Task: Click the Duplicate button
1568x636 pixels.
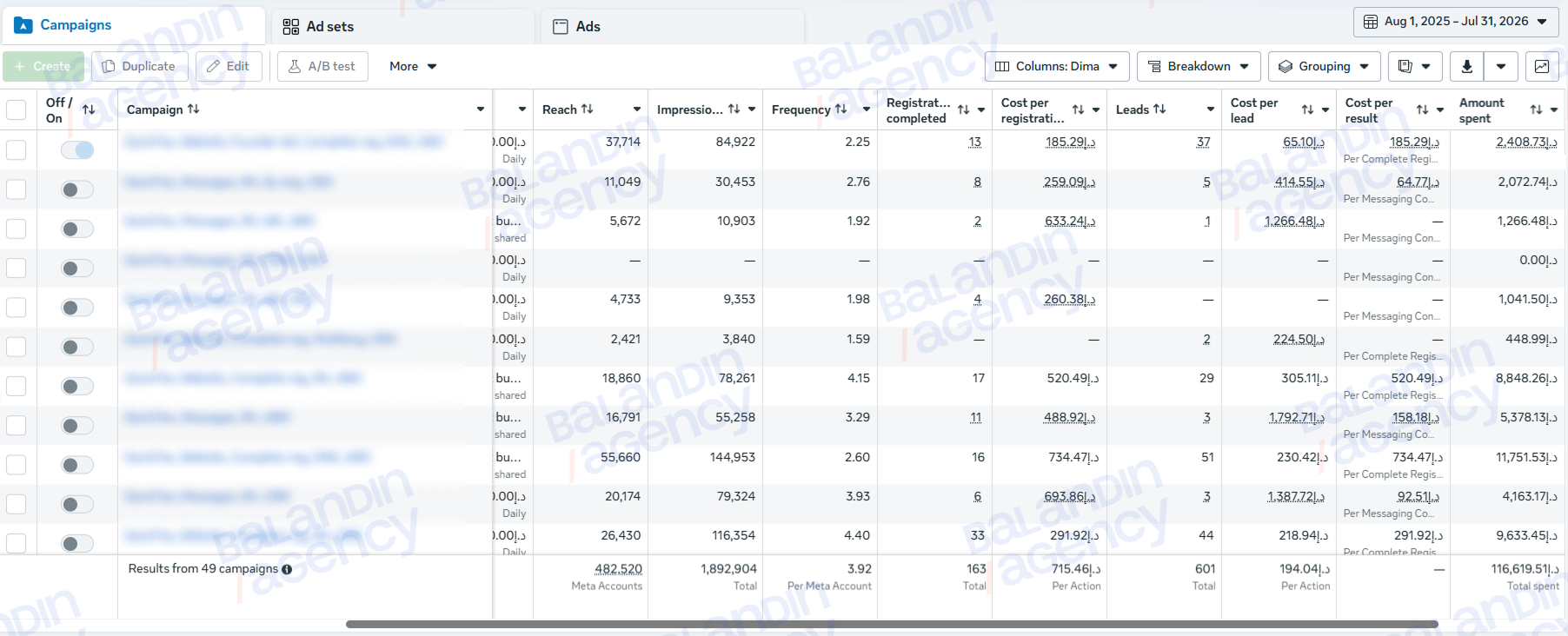Action: point(139,66)
